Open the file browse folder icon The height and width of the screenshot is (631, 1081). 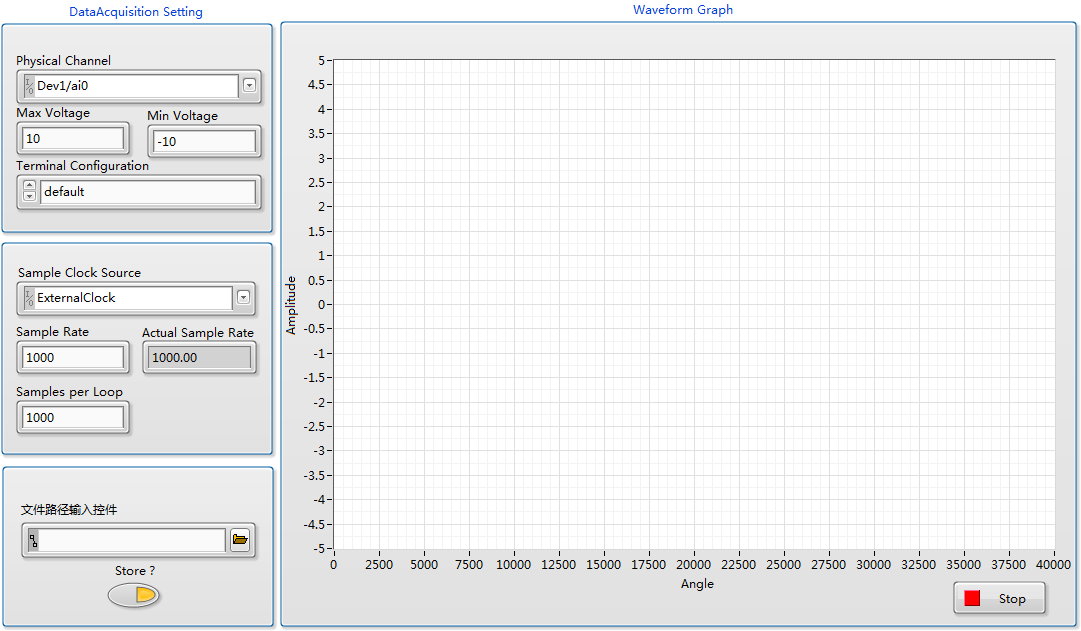click(x=240, y=541)
